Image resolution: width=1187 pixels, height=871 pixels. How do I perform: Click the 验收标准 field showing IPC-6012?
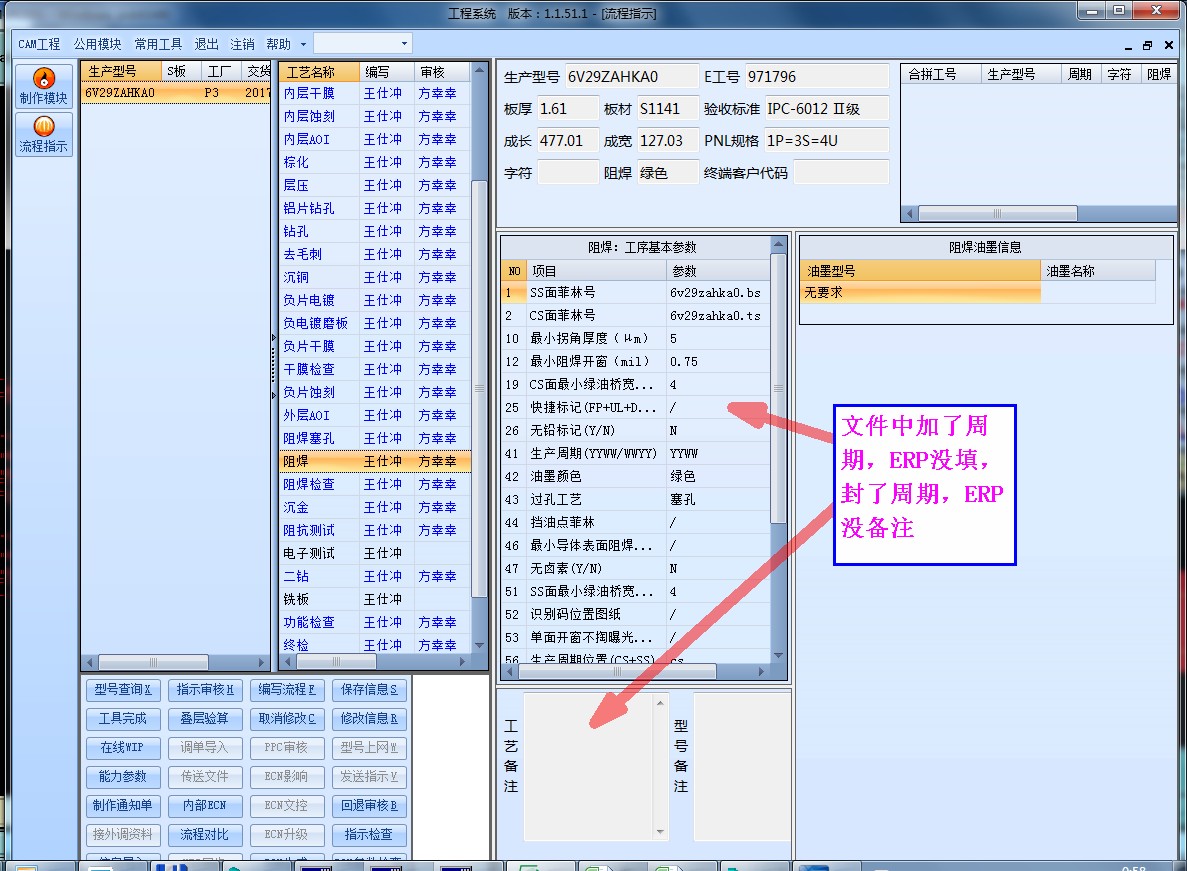[827, 109]
